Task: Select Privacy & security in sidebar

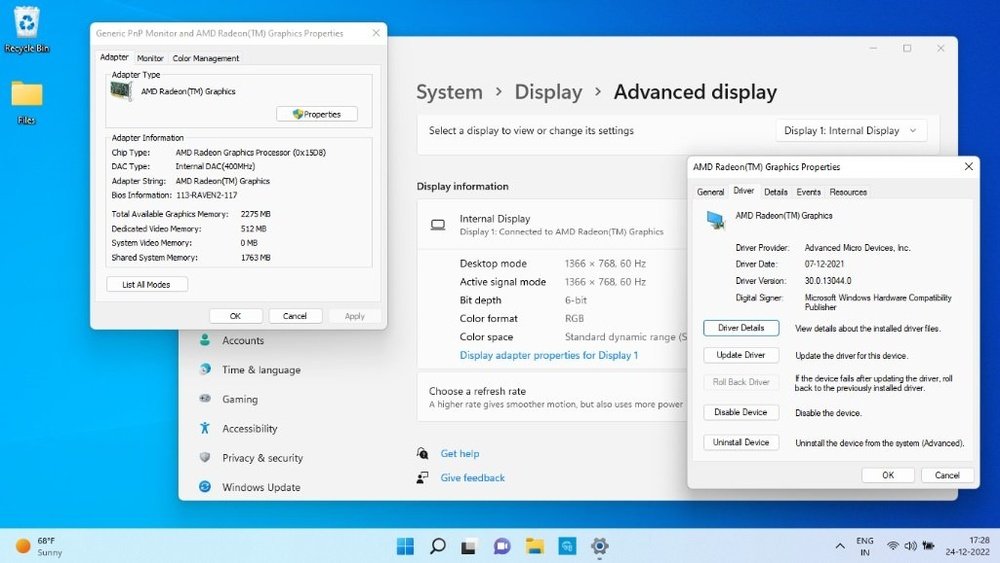Action: (262, 458)
